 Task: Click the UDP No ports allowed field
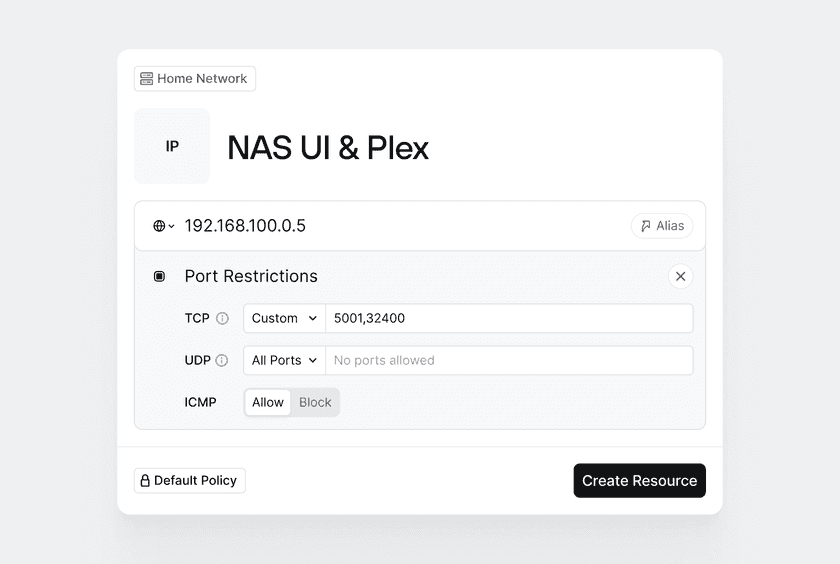pyautogui.click(x=508, y=360)
